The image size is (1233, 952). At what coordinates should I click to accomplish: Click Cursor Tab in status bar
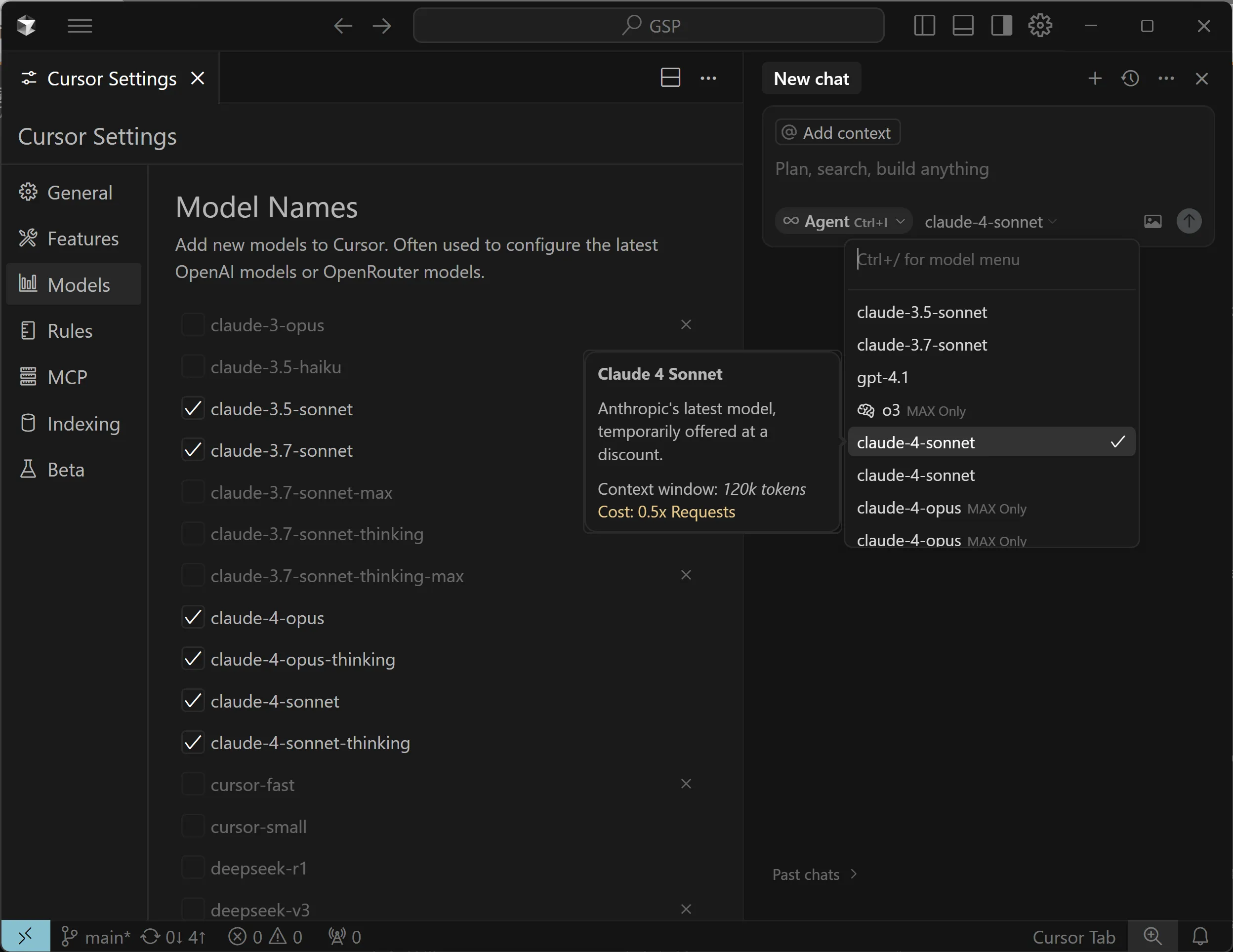tap(1073, 937)
